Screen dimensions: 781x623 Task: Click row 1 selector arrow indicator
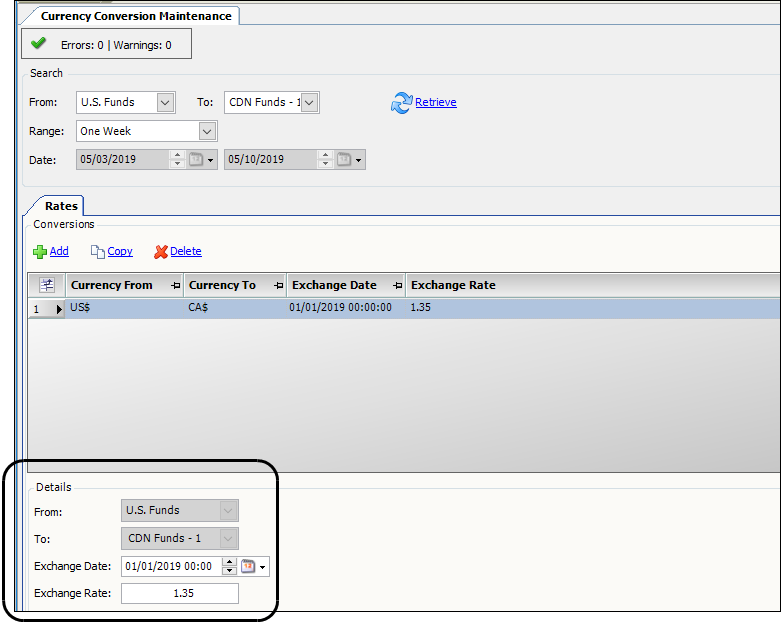tap(59, 309)
